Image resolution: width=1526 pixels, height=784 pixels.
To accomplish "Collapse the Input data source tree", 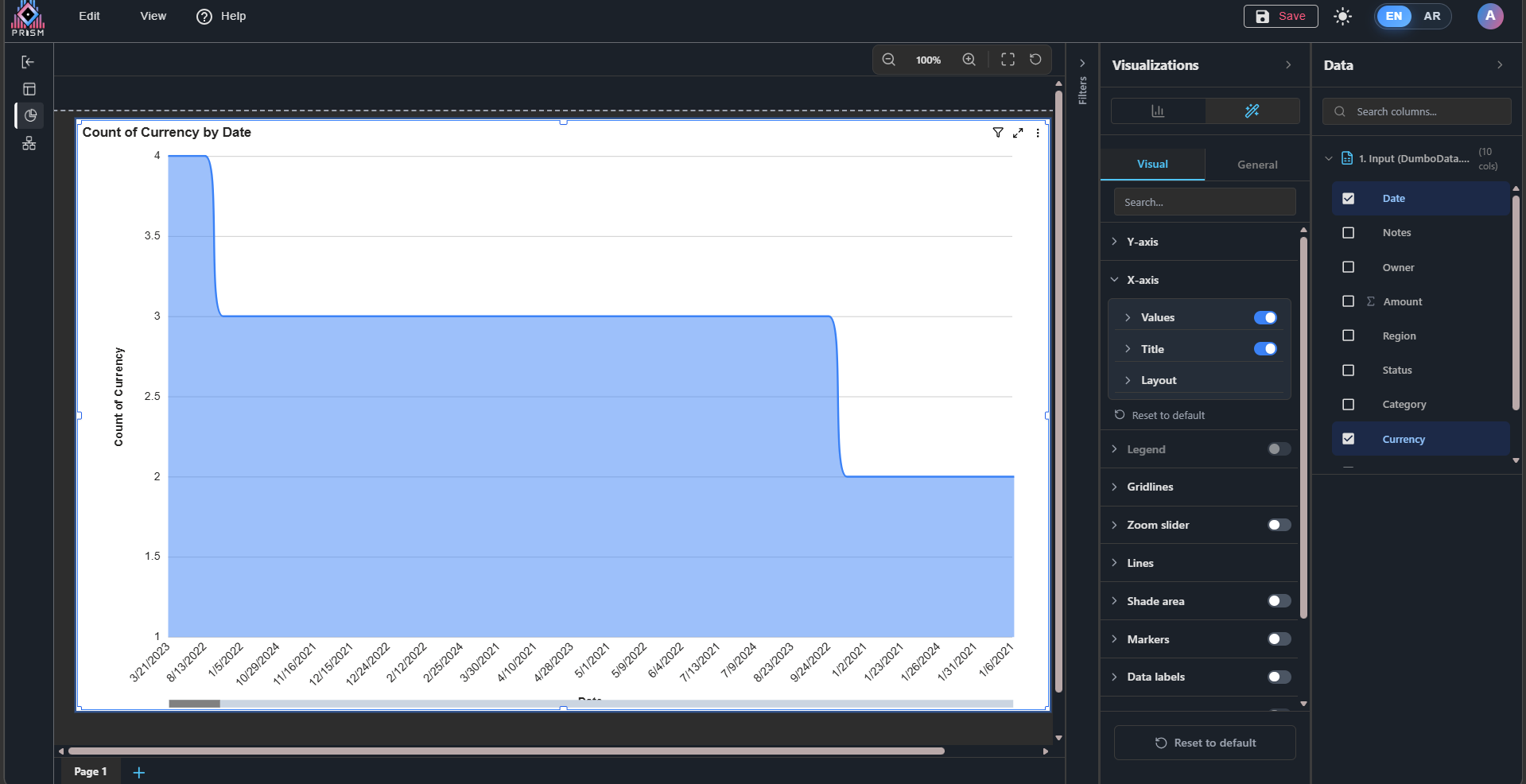I will coord(1328,158).
